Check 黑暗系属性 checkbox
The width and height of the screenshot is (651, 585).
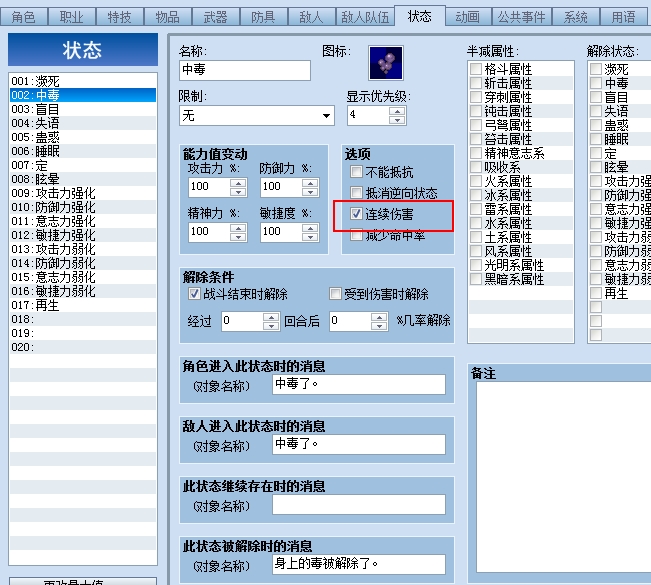(x=476, y=279)
